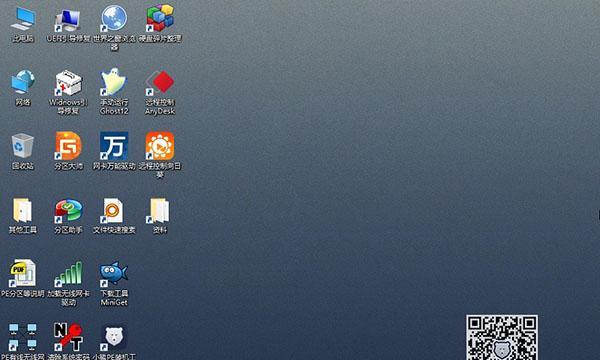Select the Ghost12 ghost icon

pos(114,82)
